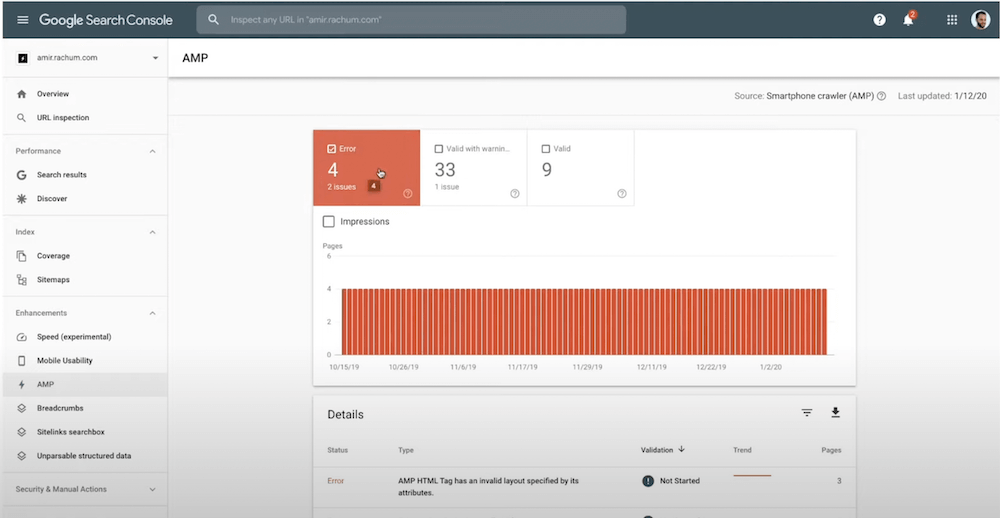Click the help icon in the Error card
1000x518 pixels.
(408, 194)
